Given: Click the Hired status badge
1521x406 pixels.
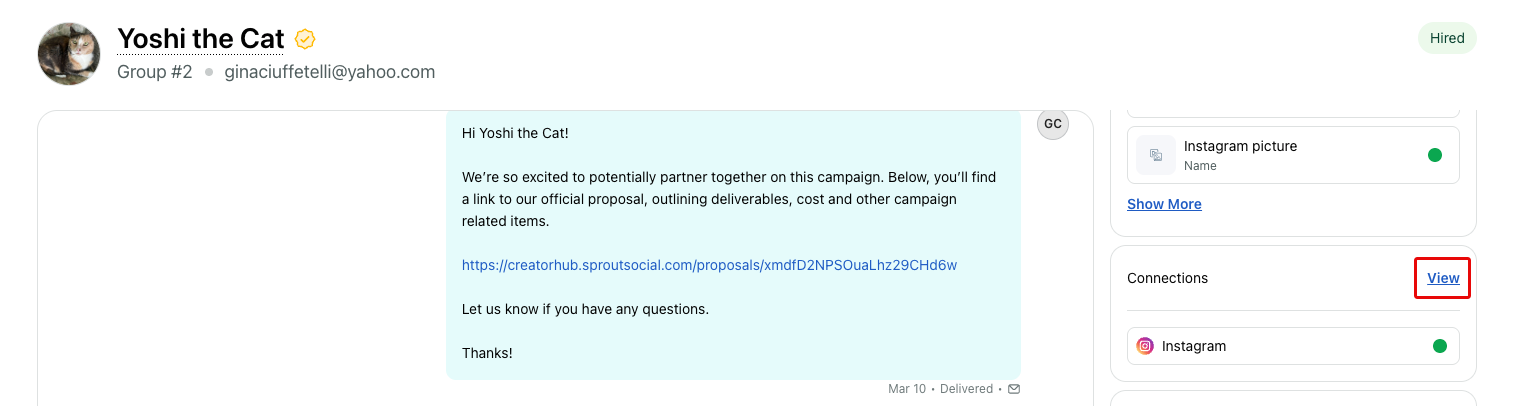Looking at the screenshot, I should pyautogui.click(x=1447, y=38).
